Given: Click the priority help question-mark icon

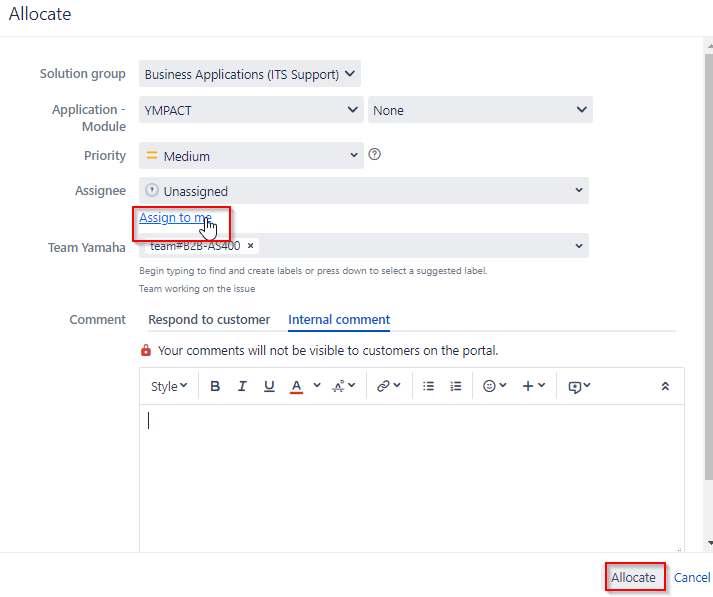Looking at the screenshot, I should pyautogui.click(x=375, y=155).
